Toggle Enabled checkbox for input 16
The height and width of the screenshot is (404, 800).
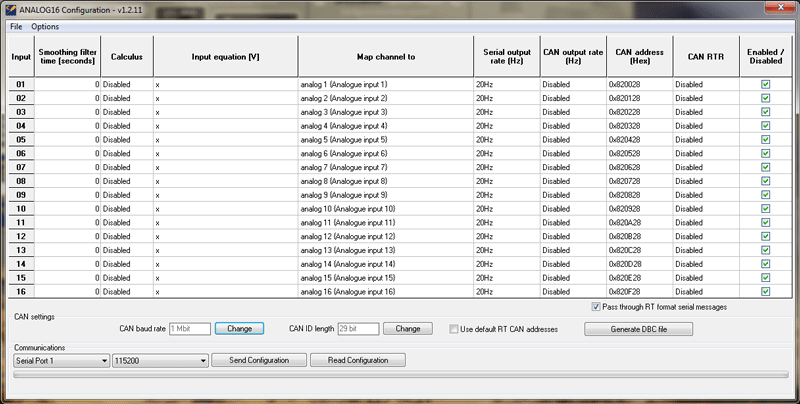pos(765,291)
